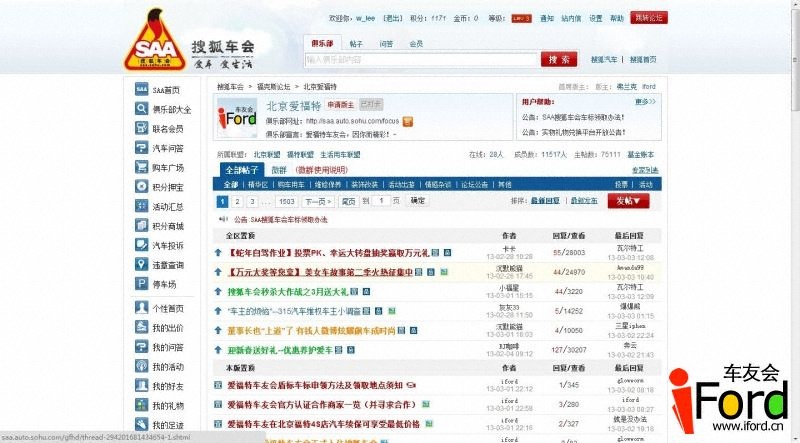Open the 活动汇总 sidebar icon

pyautogui.click(x=141, y=206)
